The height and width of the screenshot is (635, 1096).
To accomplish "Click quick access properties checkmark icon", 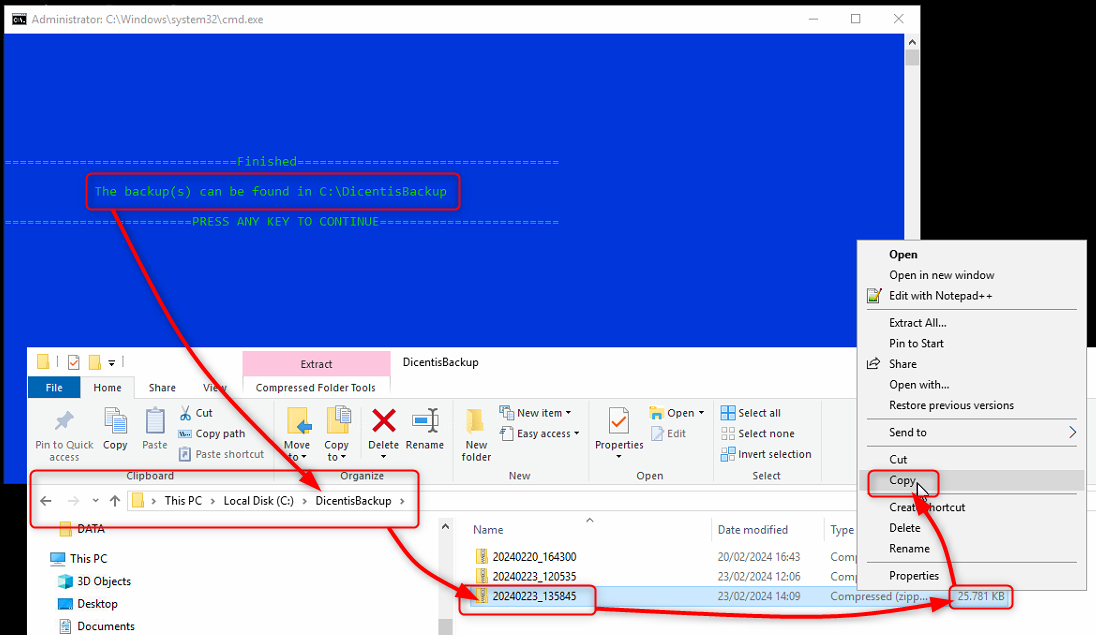I will [73, 362].
